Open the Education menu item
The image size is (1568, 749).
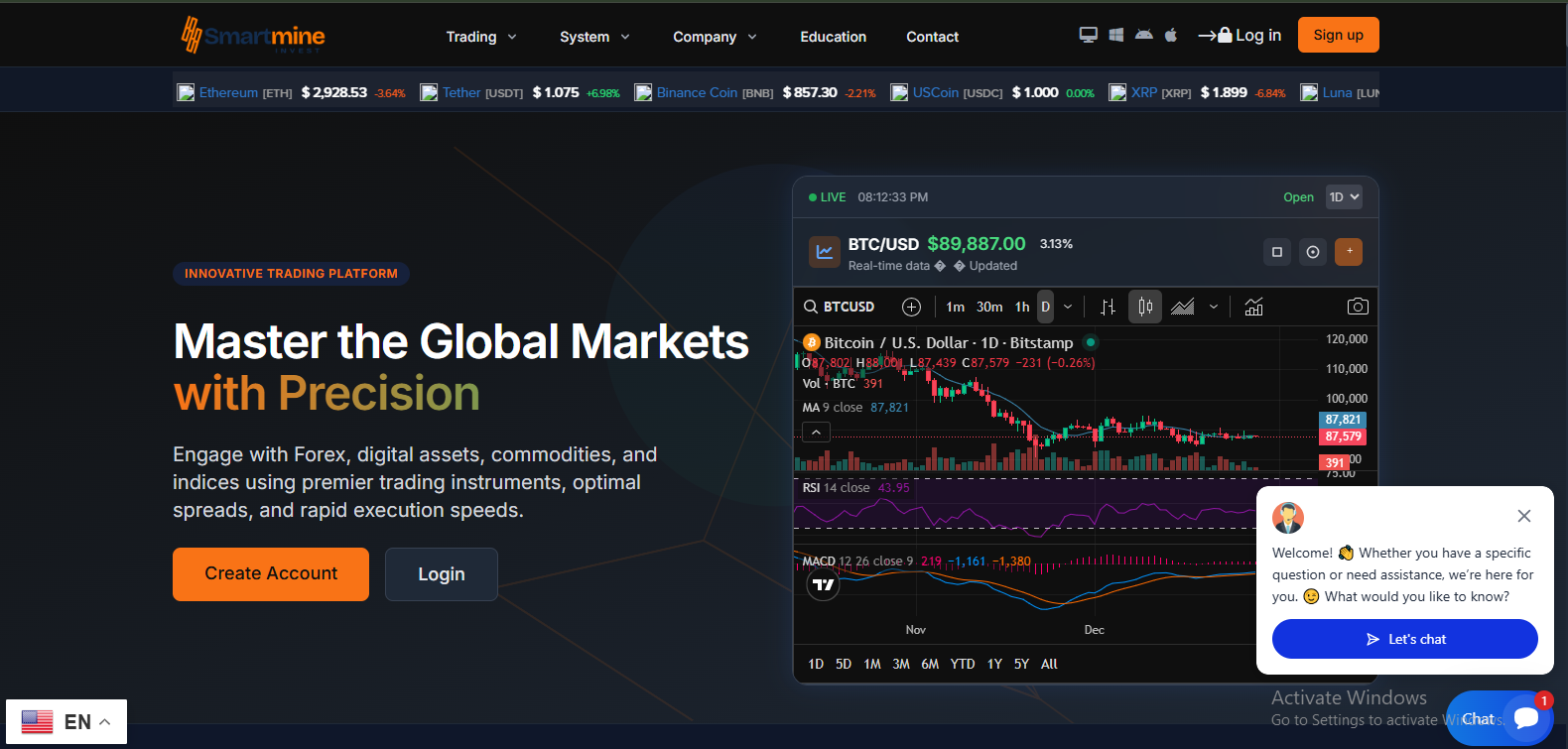click(833, 37)
